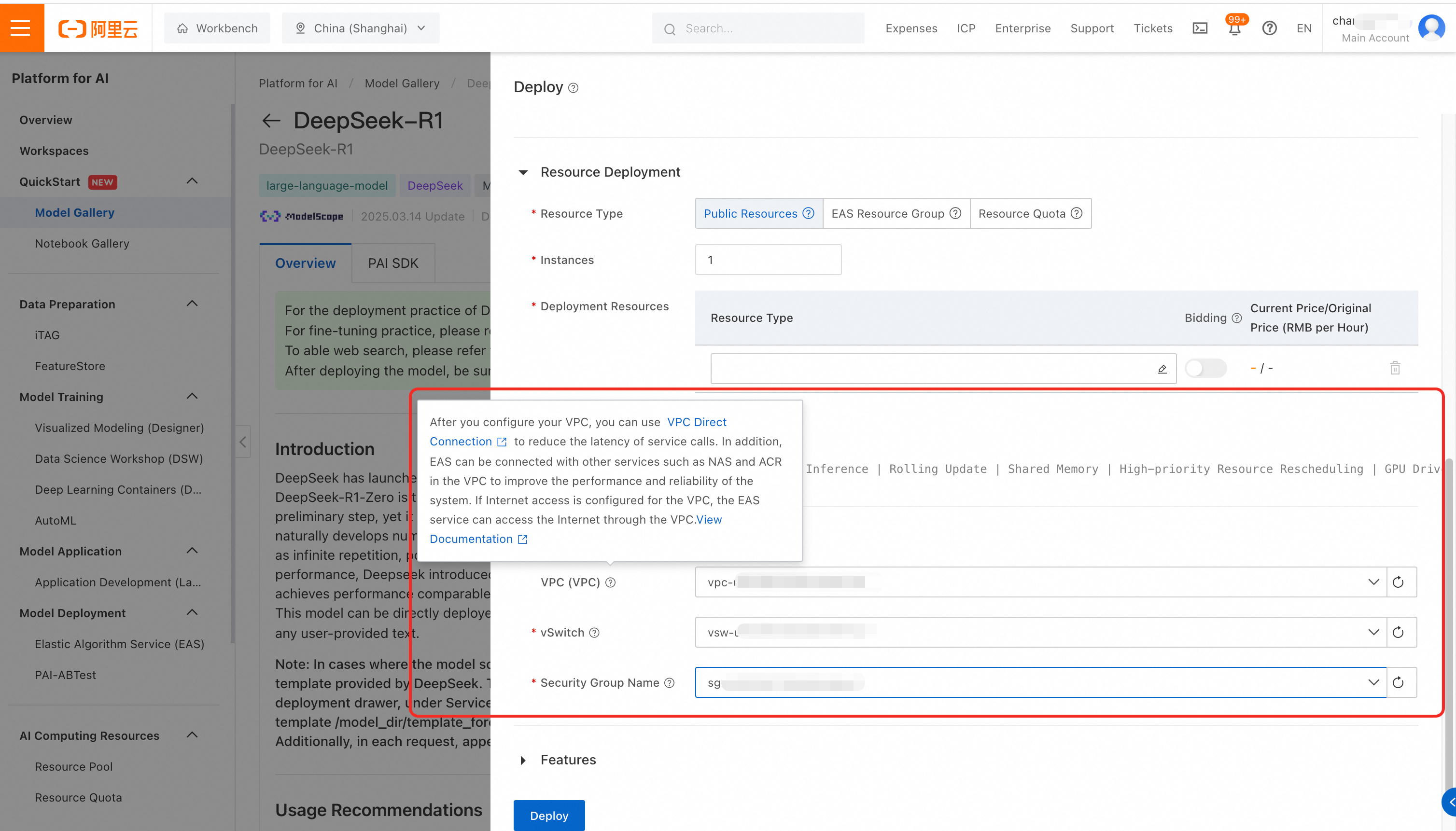This screenshot has height=831, width=1456.
Task: Click the ModelScope logo
Action: tap(301, 216)
